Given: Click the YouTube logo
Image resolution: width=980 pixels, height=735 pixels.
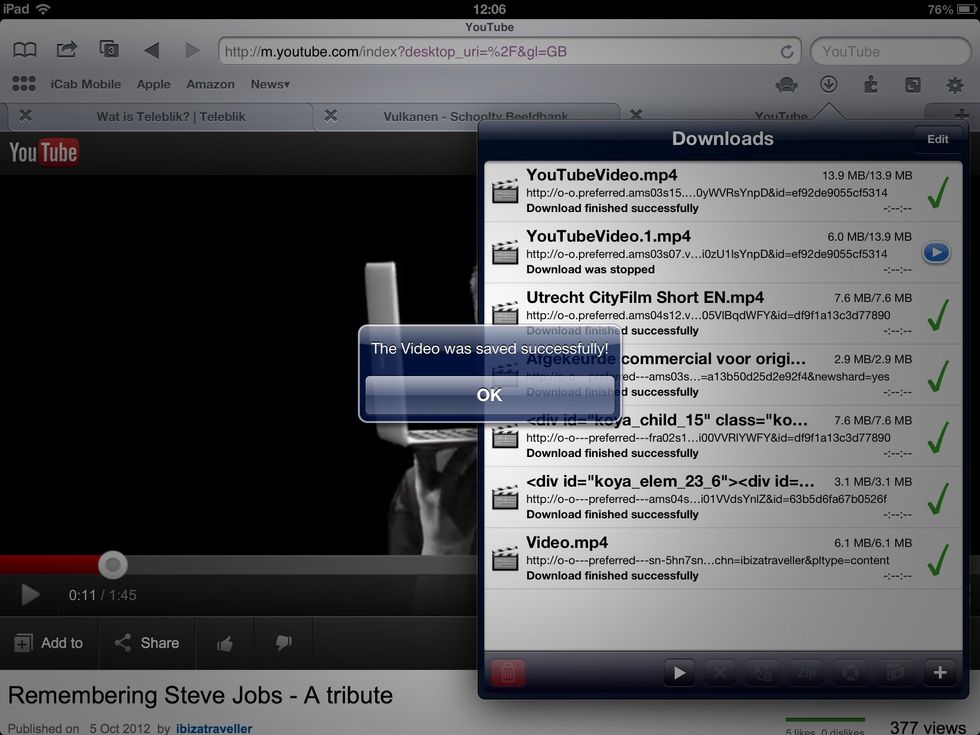Looking at the screenshot, I should tap(44, 152).
